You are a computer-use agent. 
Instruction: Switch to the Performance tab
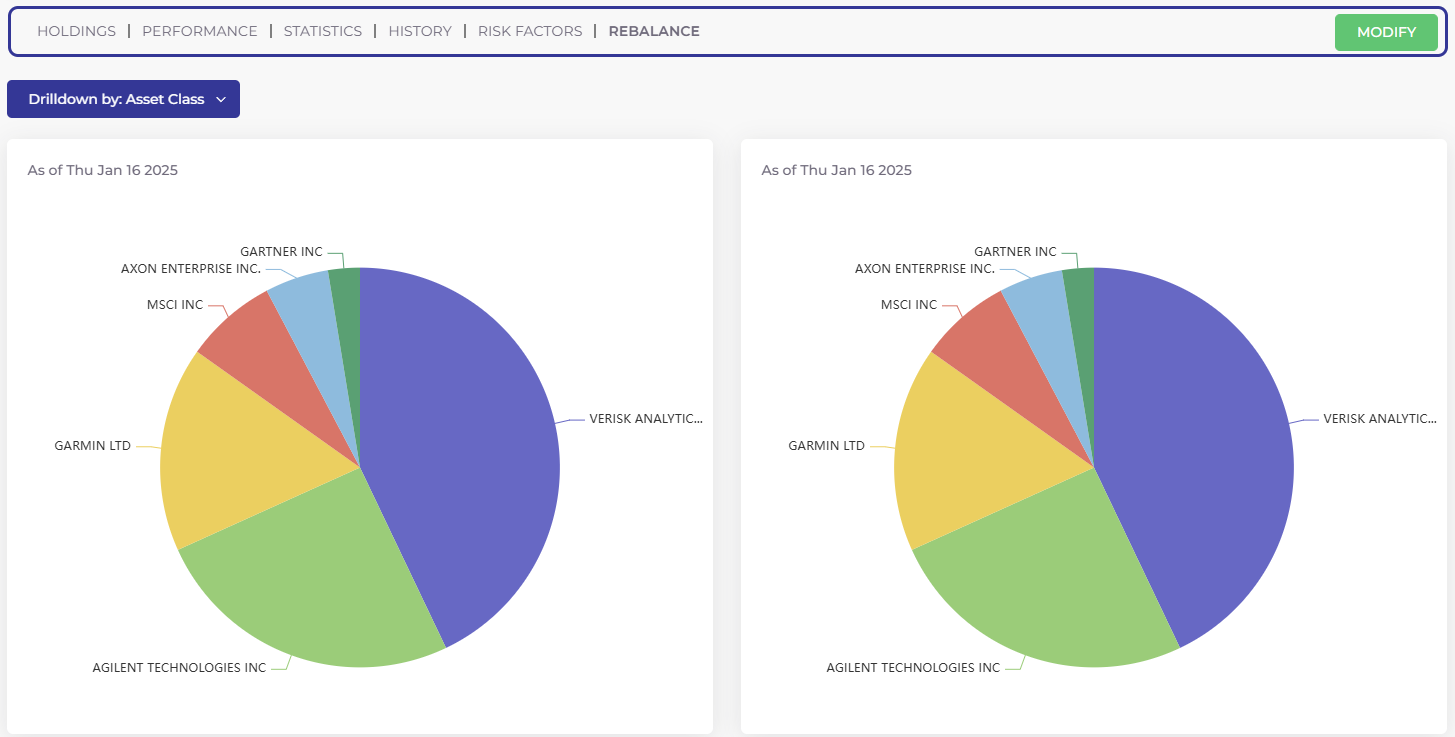tap(200, 31)
